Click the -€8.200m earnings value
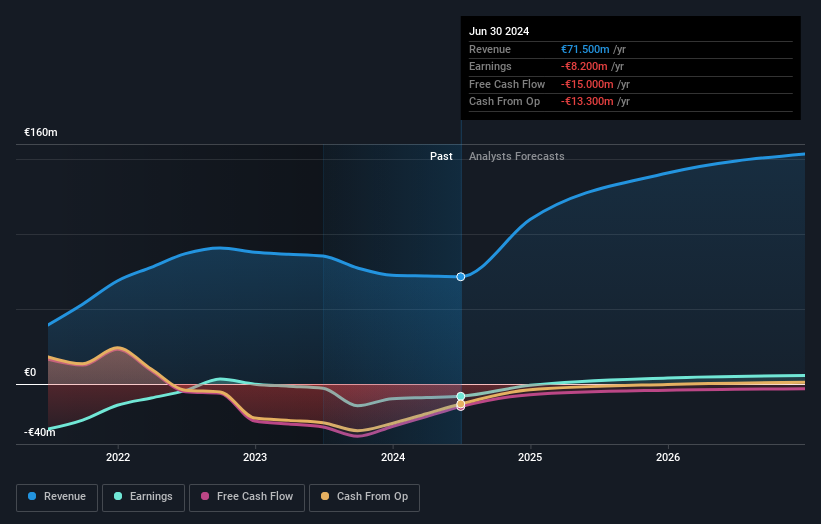 tap(584, 66)
